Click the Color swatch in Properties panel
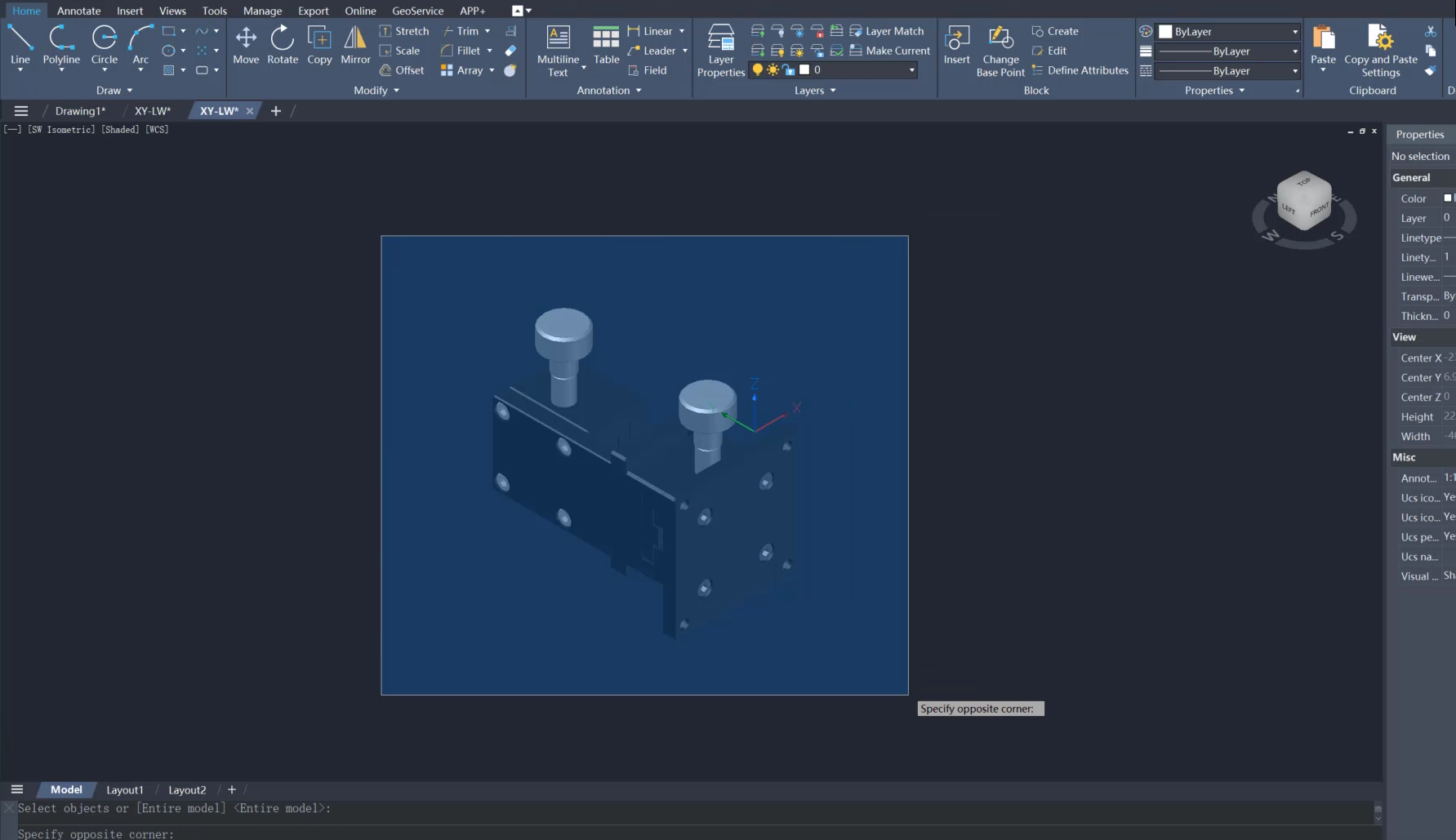1456x840 pixels. (x=1448, y=198)
